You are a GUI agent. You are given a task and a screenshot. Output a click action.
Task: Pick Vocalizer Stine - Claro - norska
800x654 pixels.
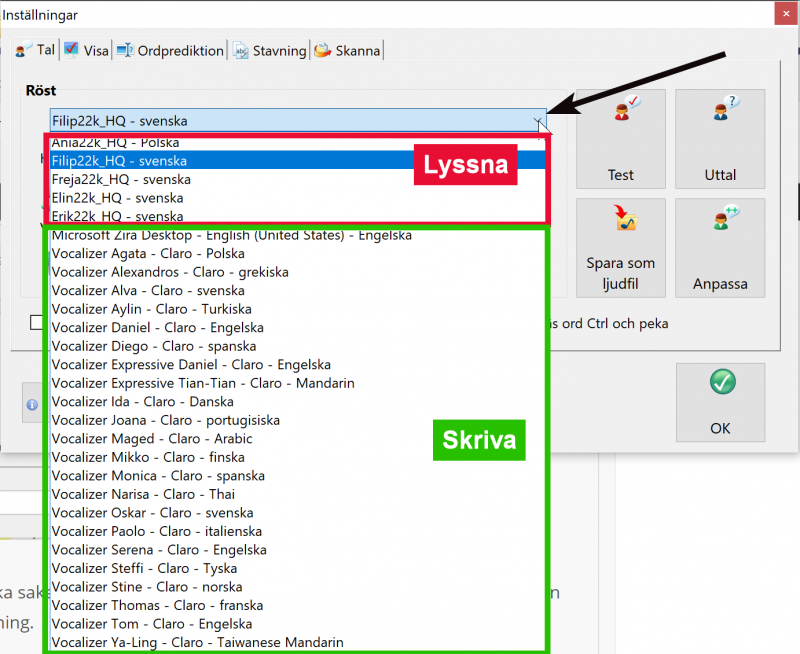pos(297,587)
